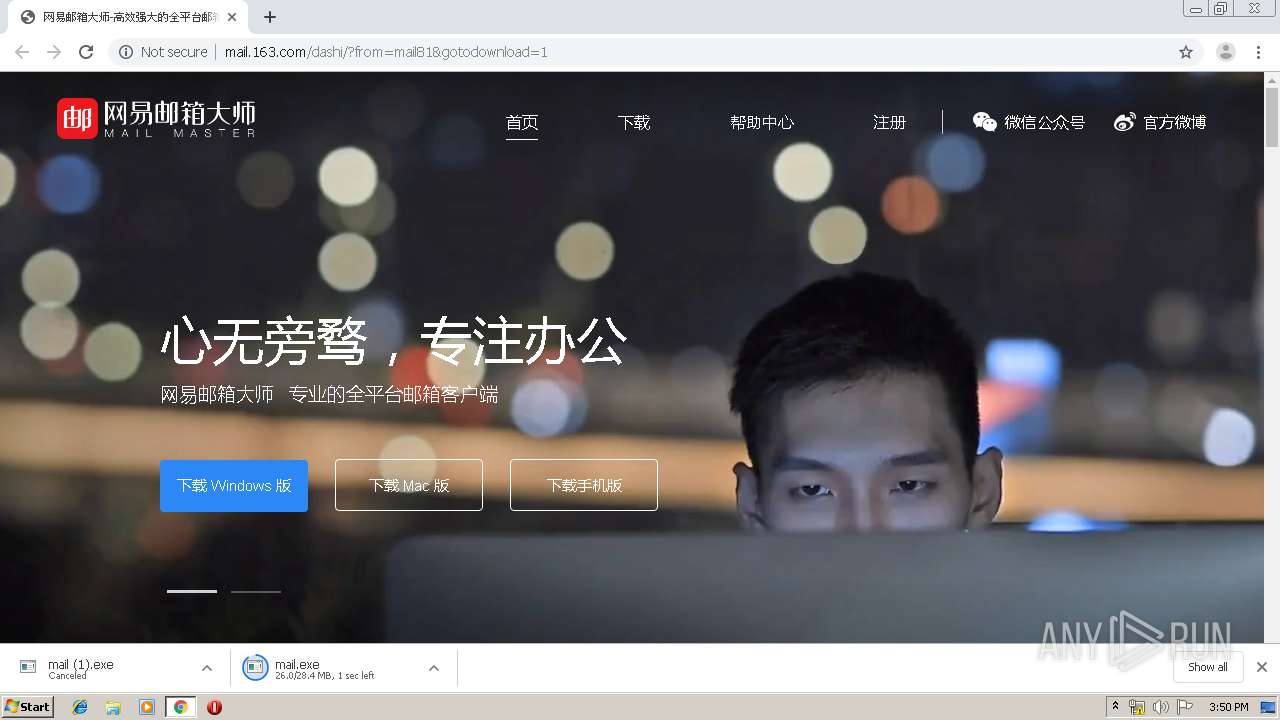The image size is (1280, 720).
Task: Click the 下载 Windows 版 button
Action: click(x=234, y=485)
